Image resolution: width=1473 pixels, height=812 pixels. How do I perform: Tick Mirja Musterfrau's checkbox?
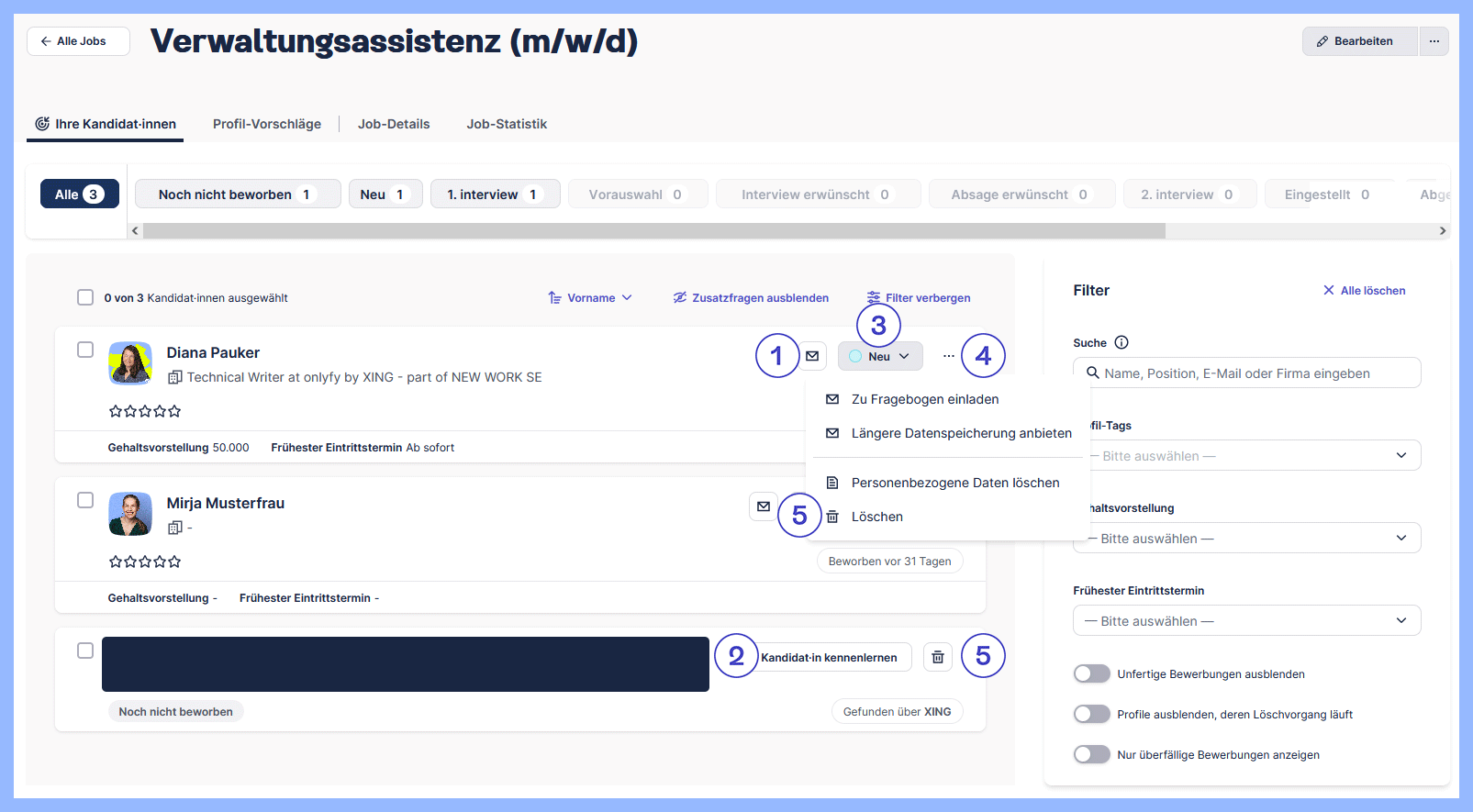point(85,500)
